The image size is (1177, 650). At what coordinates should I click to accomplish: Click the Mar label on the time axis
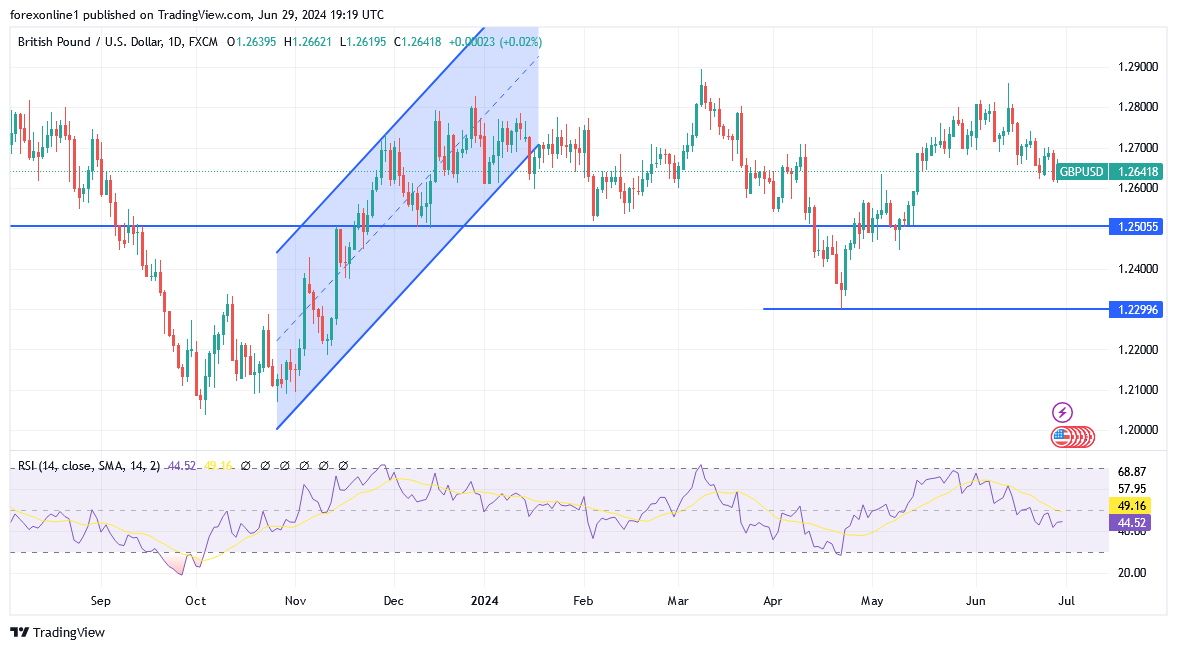[x=678, y=601]
